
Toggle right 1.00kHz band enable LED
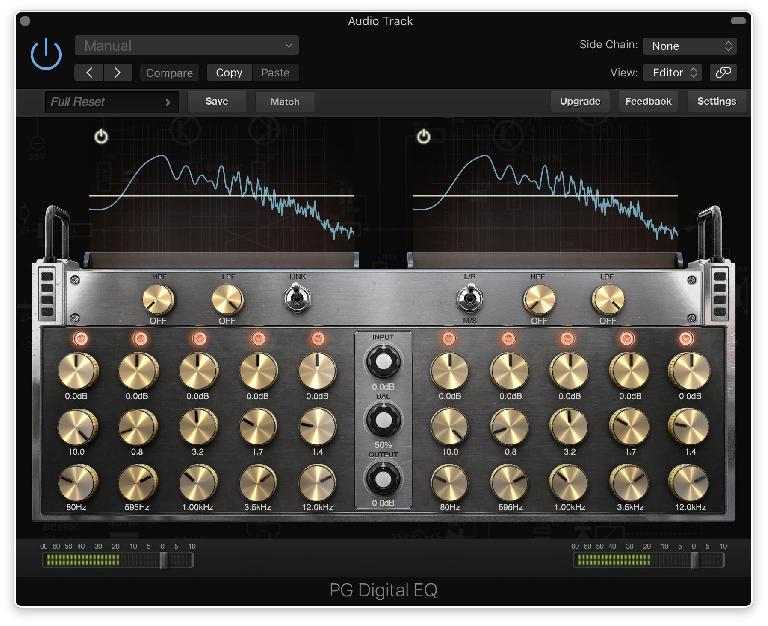pos(567,338)
